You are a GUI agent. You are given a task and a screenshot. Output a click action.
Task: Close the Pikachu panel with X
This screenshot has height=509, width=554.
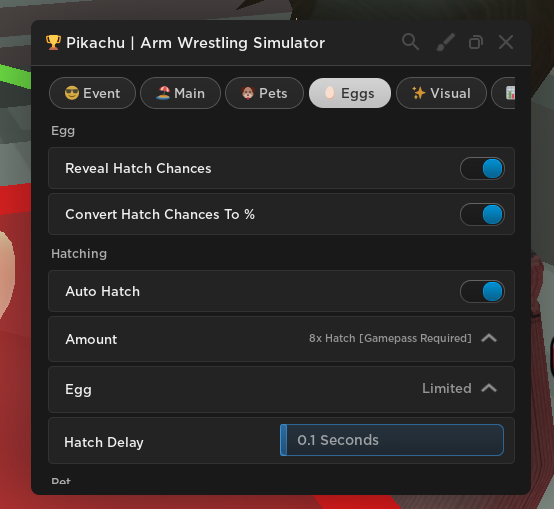coord(506,42)
